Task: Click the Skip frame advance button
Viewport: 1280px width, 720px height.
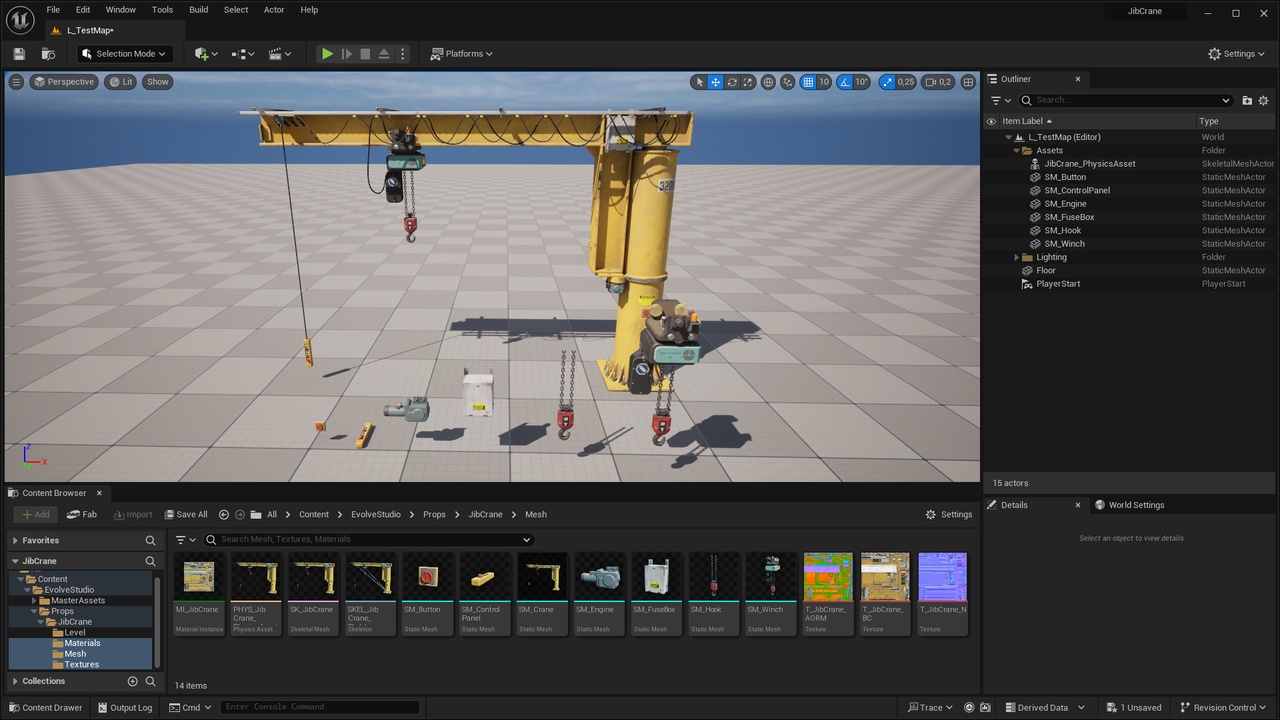Action: pos(347,54)
